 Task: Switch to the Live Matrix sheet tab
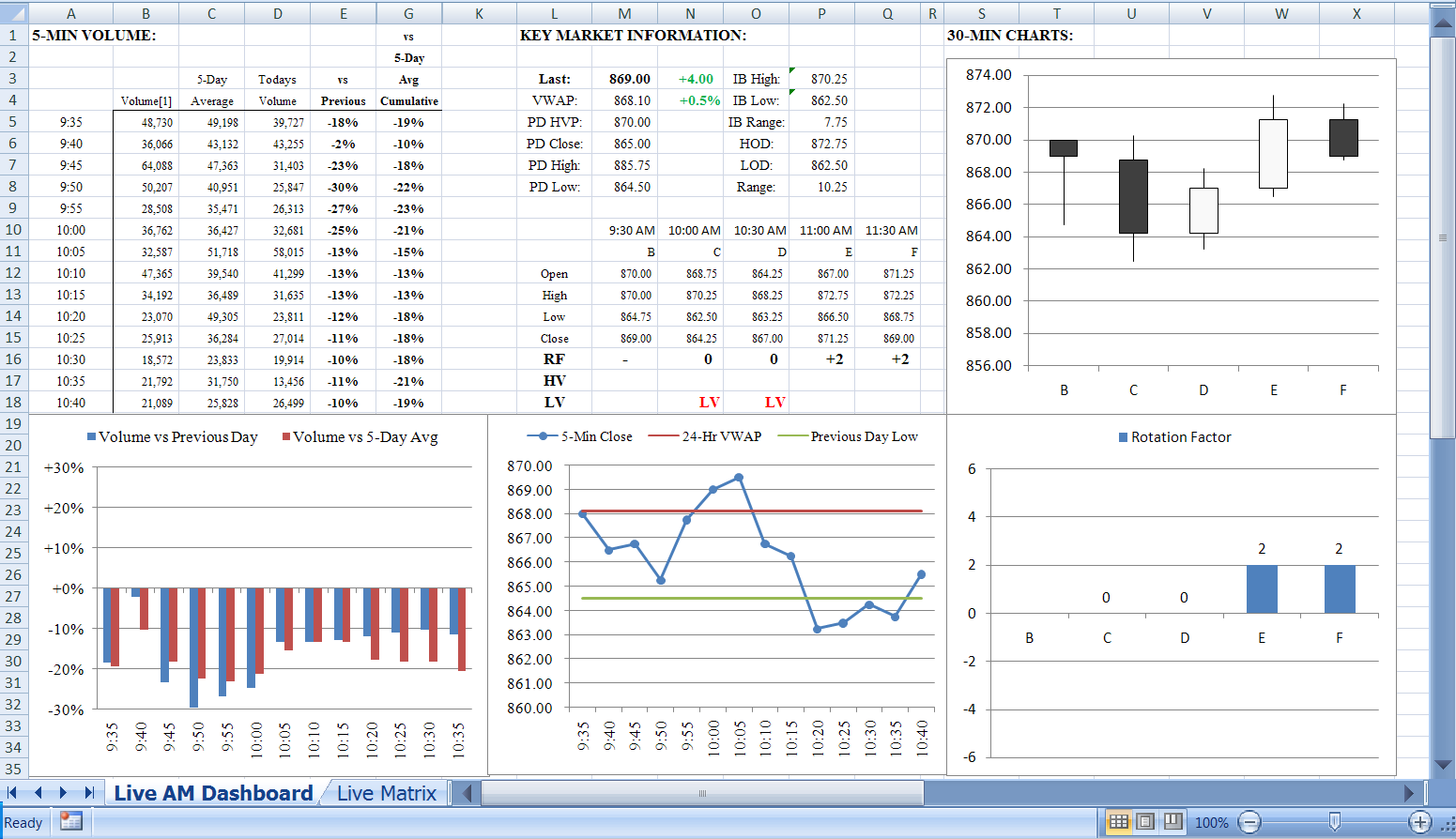coord(387,793)
